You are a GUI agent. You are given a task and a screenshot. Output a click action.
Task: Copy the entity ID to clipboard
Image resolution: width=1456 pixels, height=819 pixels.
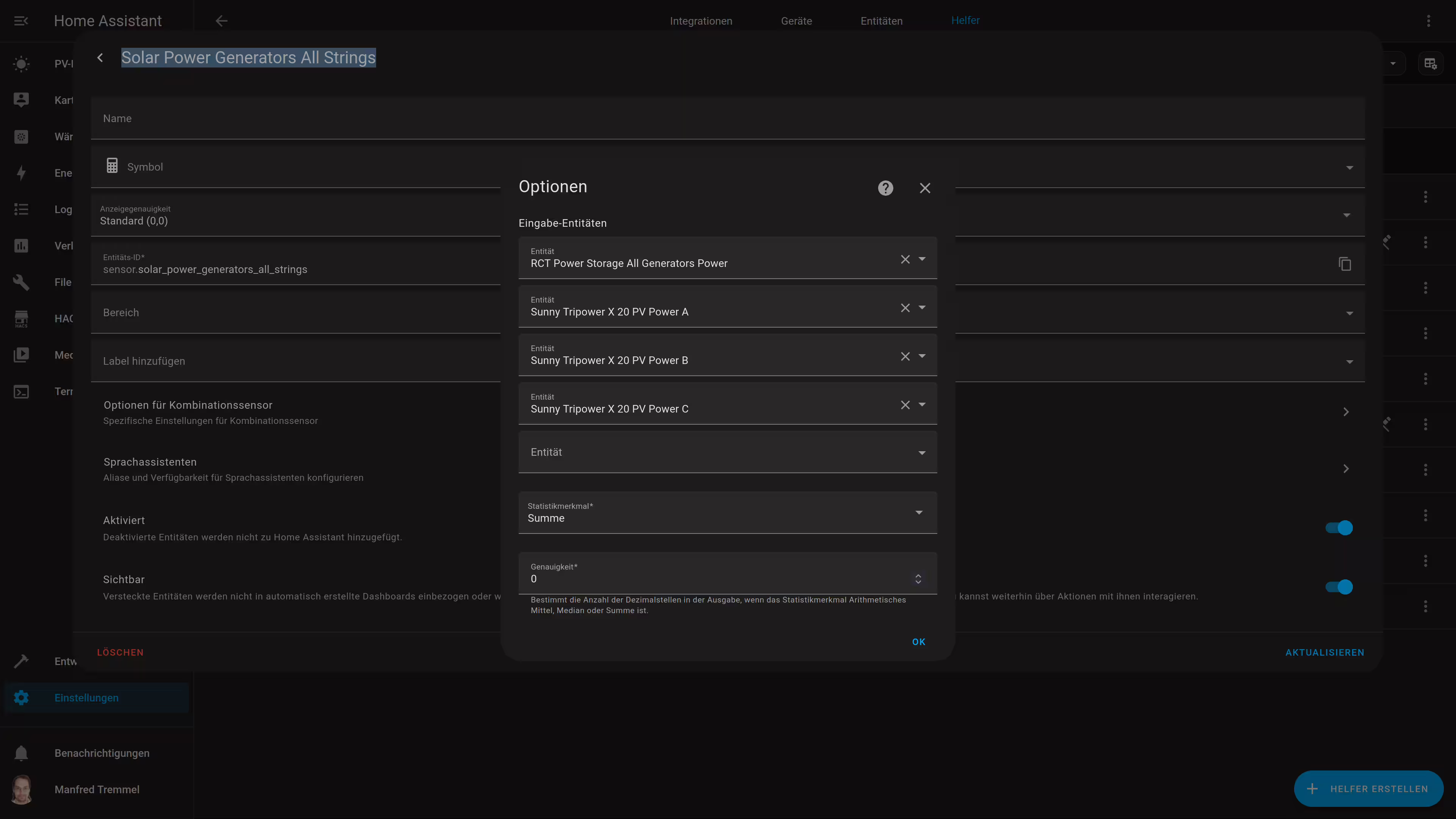1345,264
